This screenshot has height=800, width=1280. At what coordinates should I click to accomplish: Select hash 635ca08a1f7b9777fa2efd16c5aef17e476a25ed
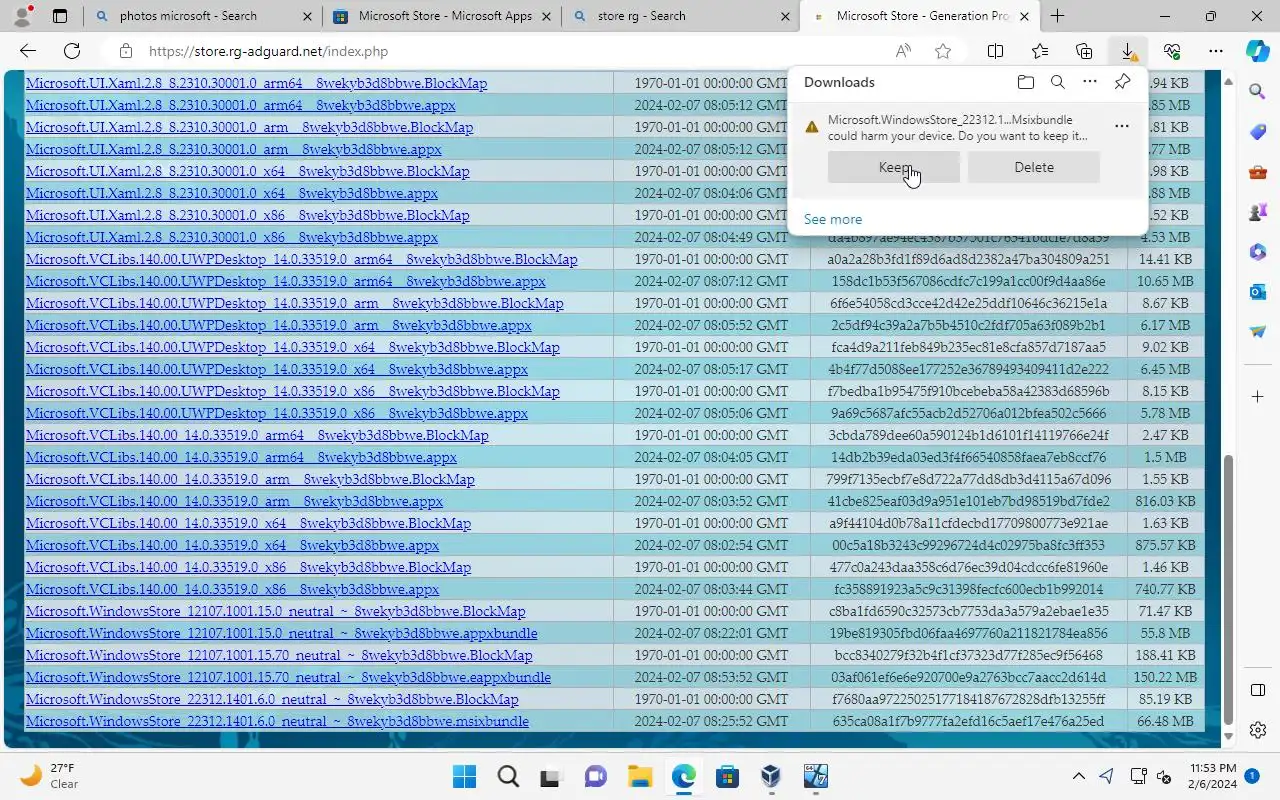pos(968,721)
